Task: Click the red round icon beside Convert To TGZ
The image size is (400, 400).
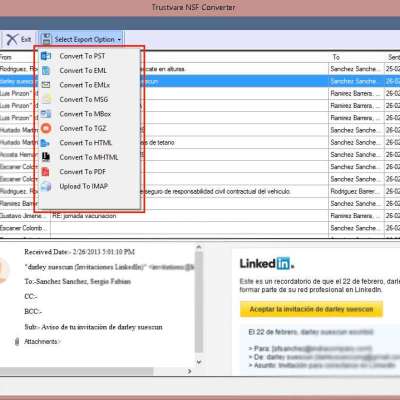Action: [x=46, y=128]
